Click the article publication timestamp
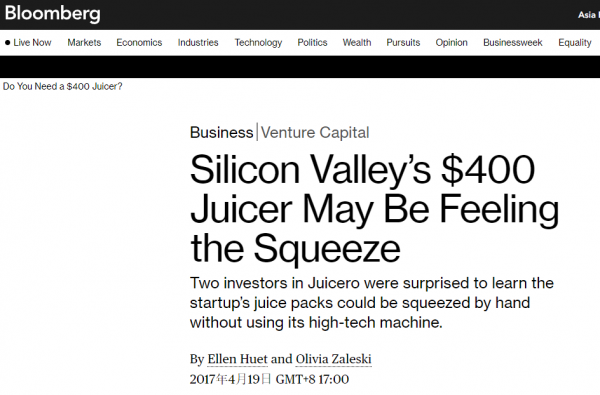600x395 pixels. pos(269,379)
